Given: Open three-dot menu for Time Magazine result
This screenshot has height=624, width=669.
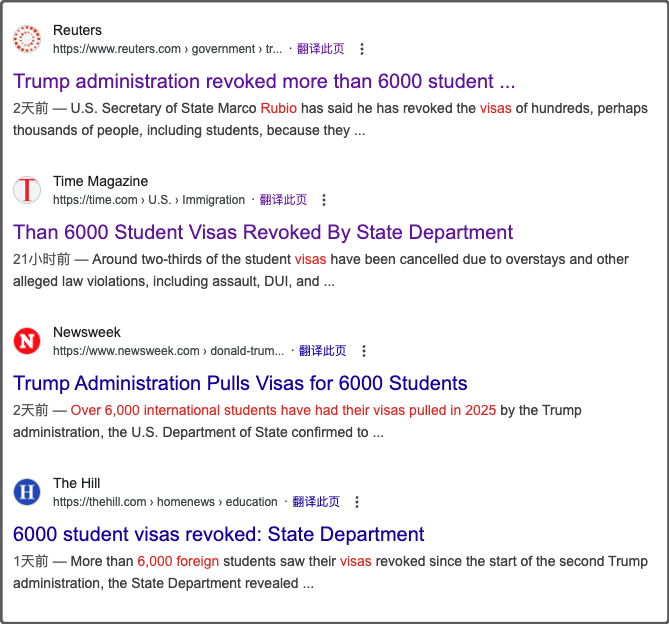Looking at the screenshot, I should point(324,200).
